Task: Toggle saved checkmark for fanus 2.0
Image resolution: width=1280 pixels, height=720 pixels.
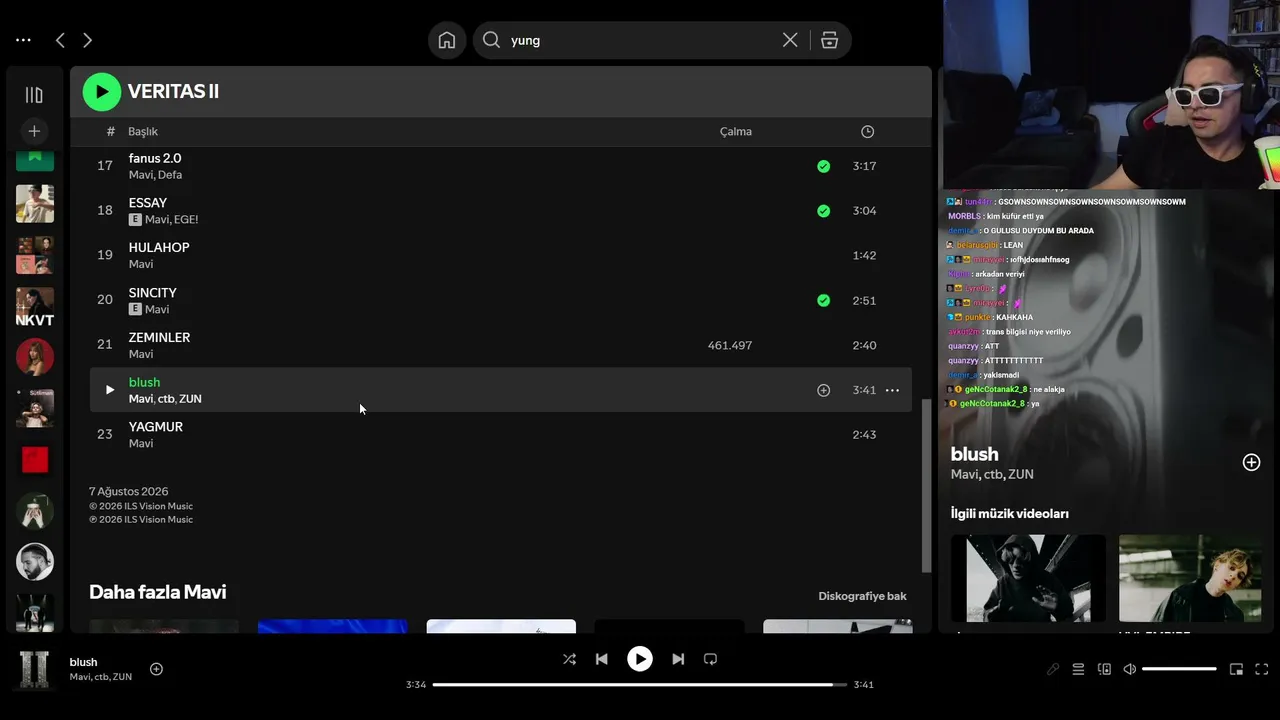Action: click(823, 166)
